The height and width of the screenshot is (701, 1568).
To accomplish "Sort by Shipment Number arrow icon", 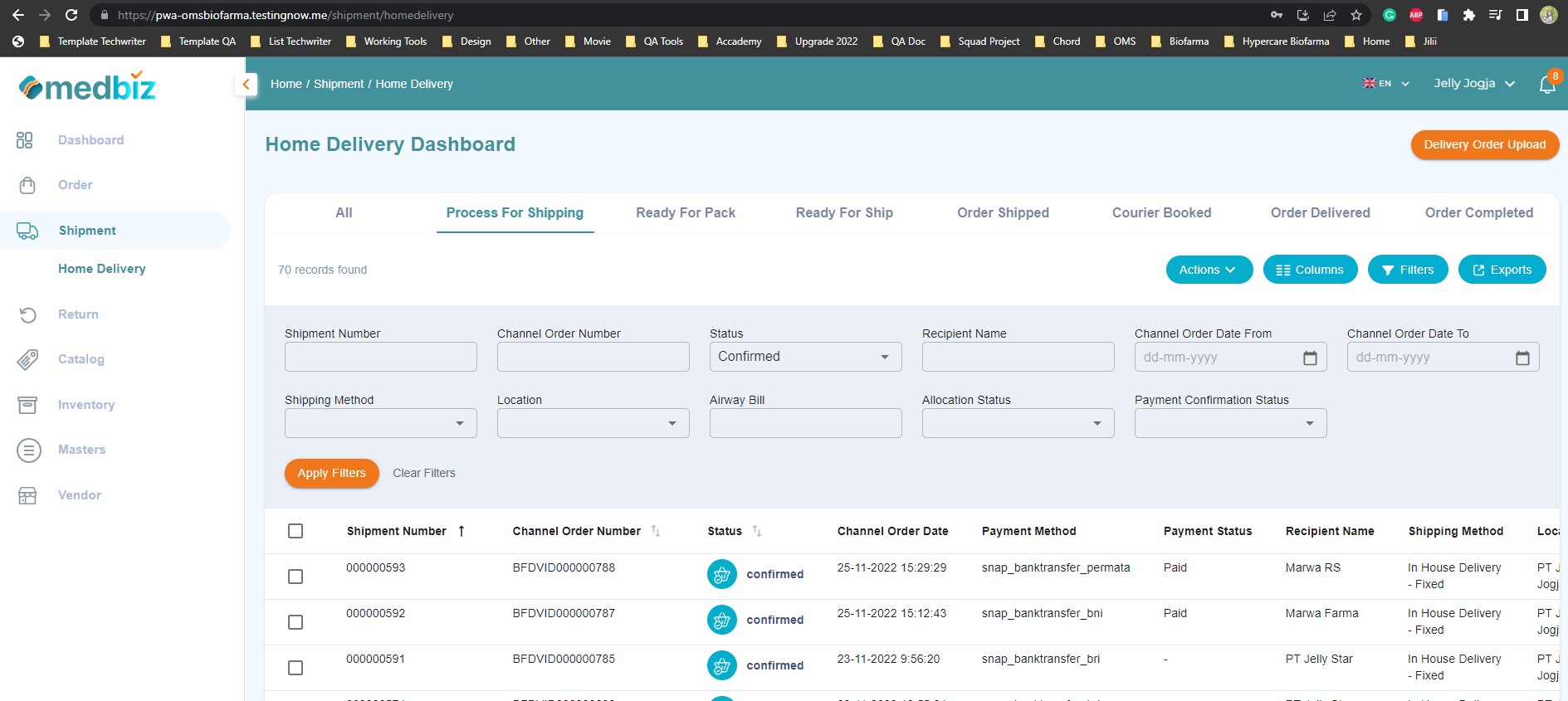I will point(462,531).
